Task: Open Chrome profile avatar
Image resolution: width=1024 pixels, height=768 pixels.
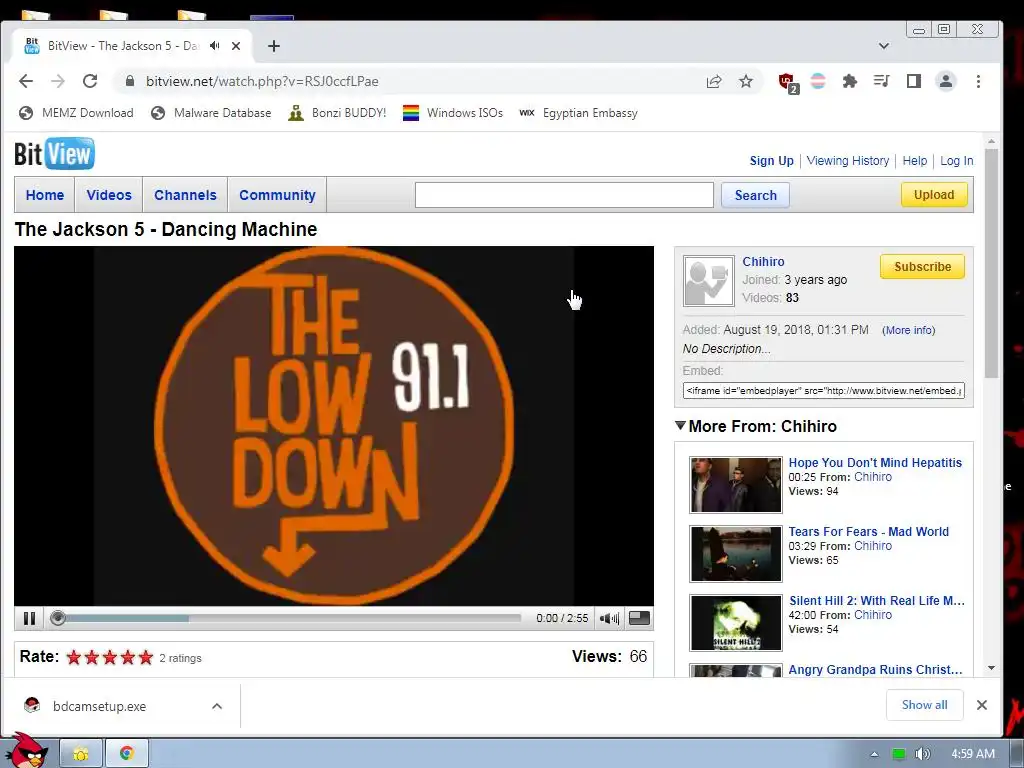Action: pos(946,81)
